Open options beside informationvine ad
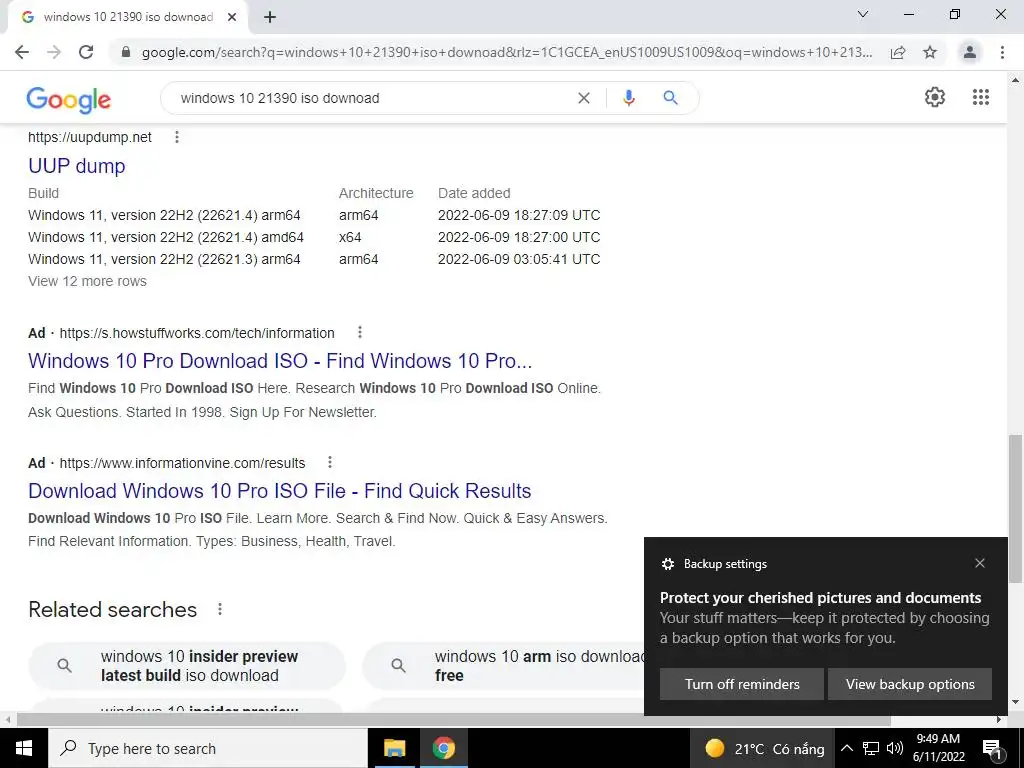Screen dimensions: 1024x768 [x=330, y=462]
